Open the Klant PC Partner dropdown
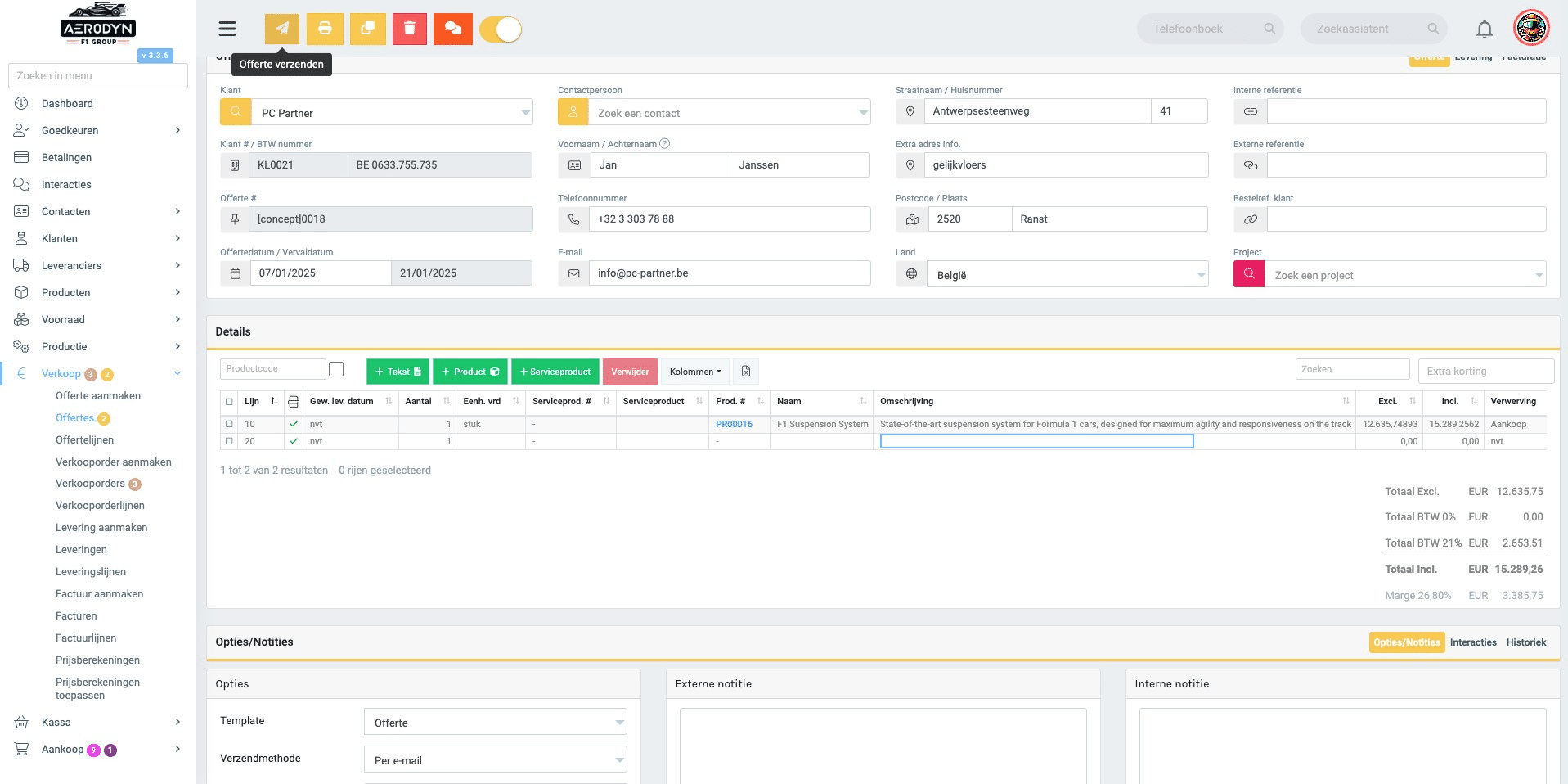 392,112
